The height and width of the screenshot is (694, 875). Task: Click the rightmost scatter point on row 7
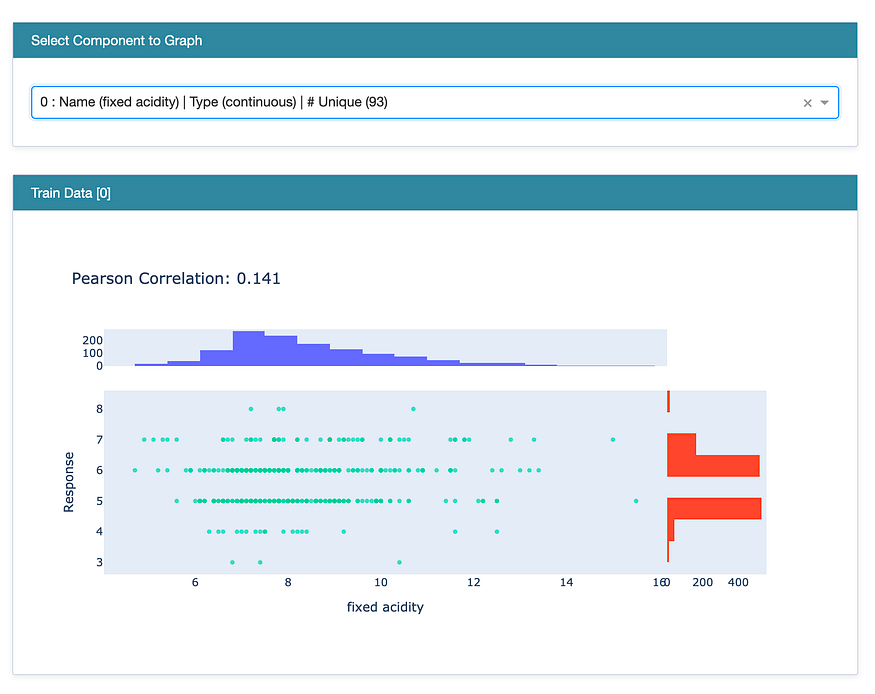[613, 440]
